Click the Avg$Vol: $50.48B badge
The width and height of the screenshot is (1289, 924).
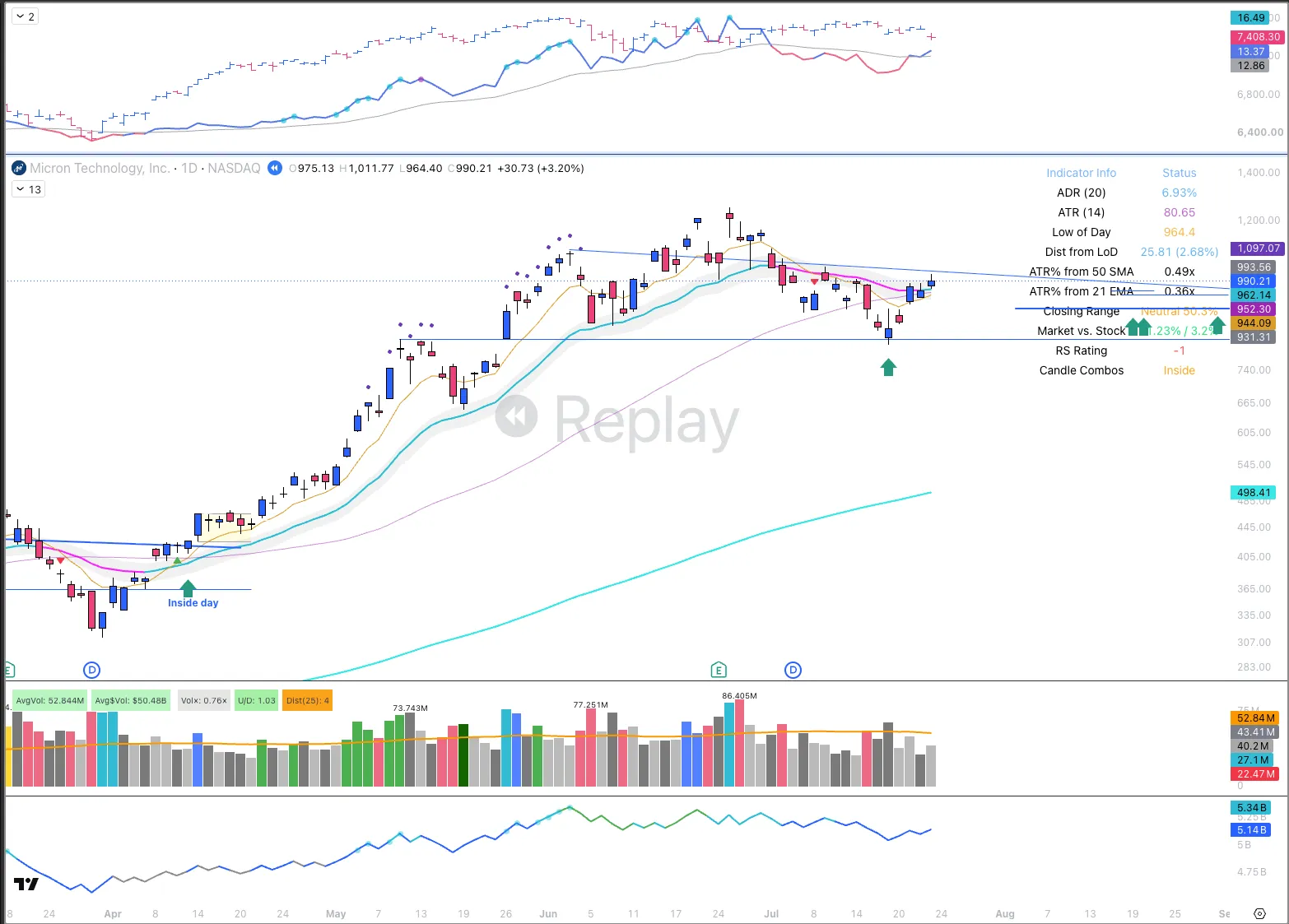[131, 701]
